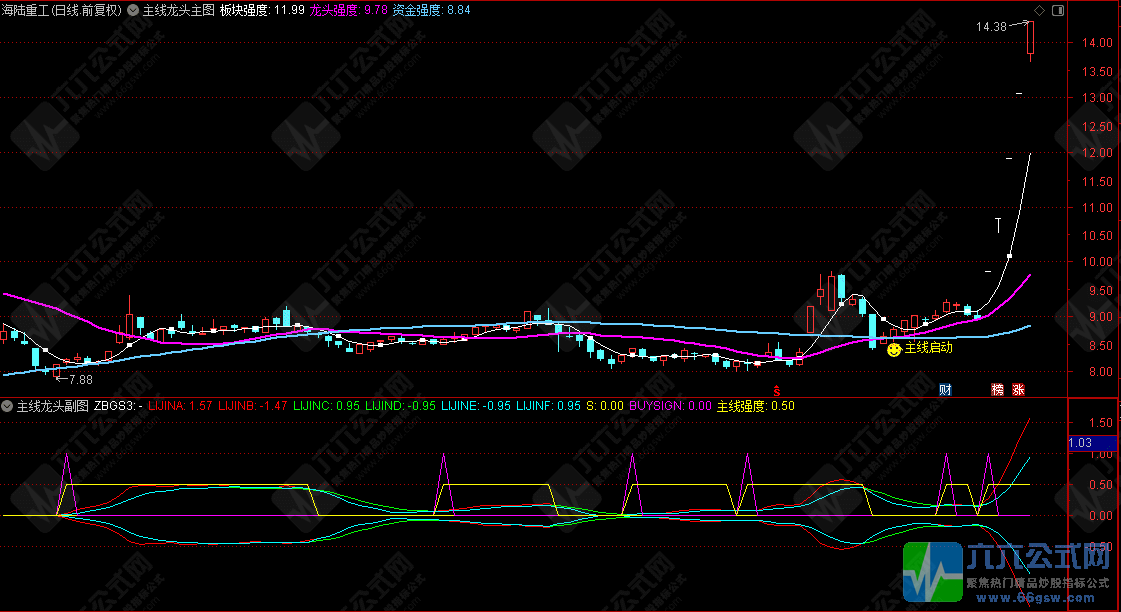Expand the 主线龙头主图 indicator dropdown

(134, 11)
